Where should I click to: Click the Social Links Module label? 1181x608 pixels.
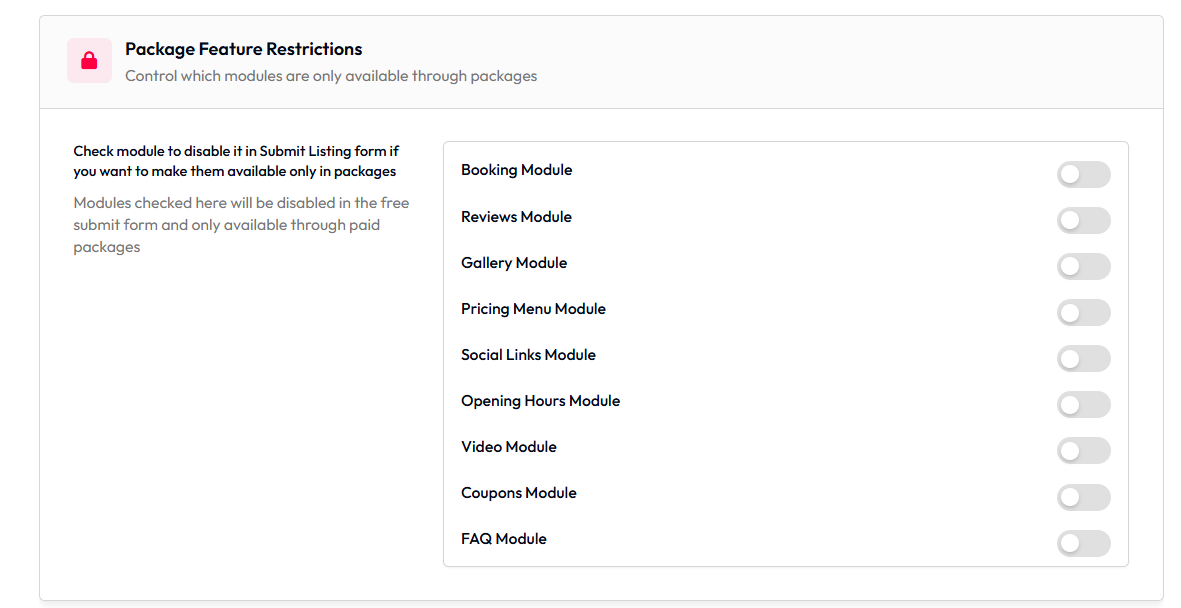[x=529, y=355]
